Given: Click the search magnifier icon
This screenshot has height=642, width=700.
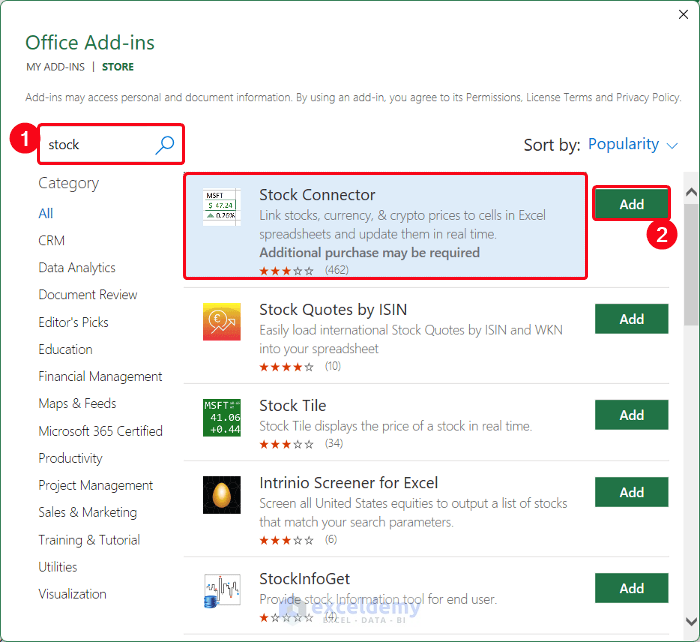Looking at the screenshot, I should pos(165,145).
